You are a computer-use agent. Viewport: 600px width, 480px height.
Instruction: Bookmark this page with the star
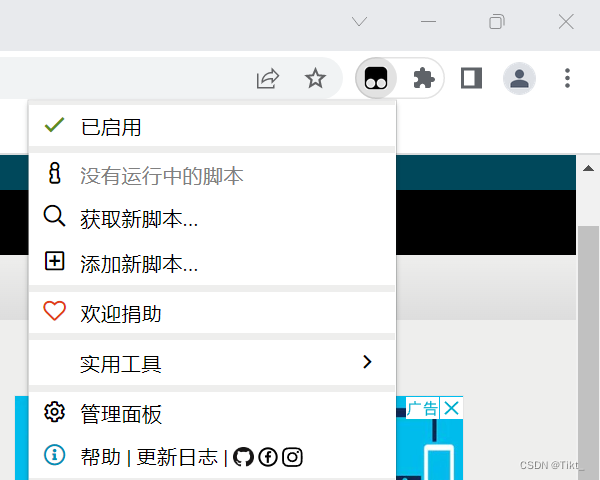click(x=315, y=78)
